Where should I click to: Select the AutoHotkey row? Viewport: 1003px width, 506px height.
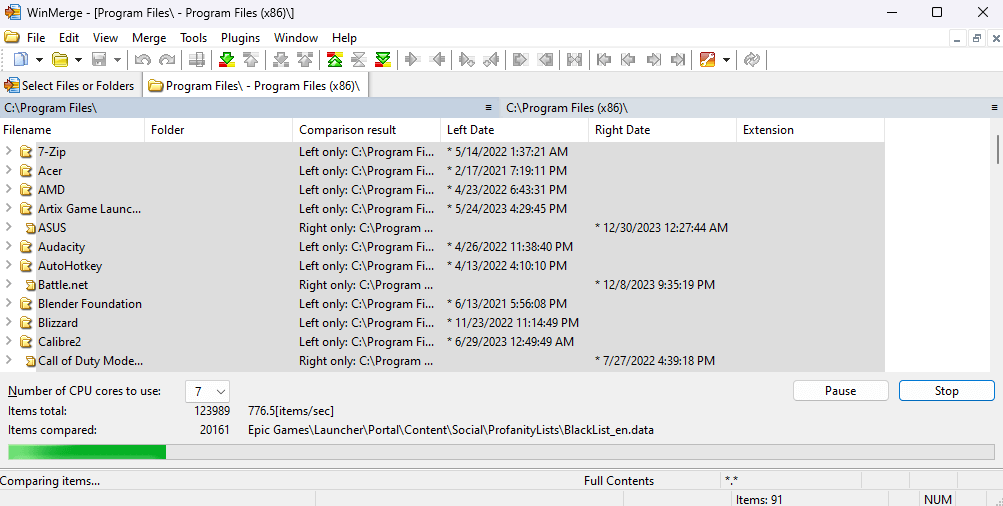(442, 265)
